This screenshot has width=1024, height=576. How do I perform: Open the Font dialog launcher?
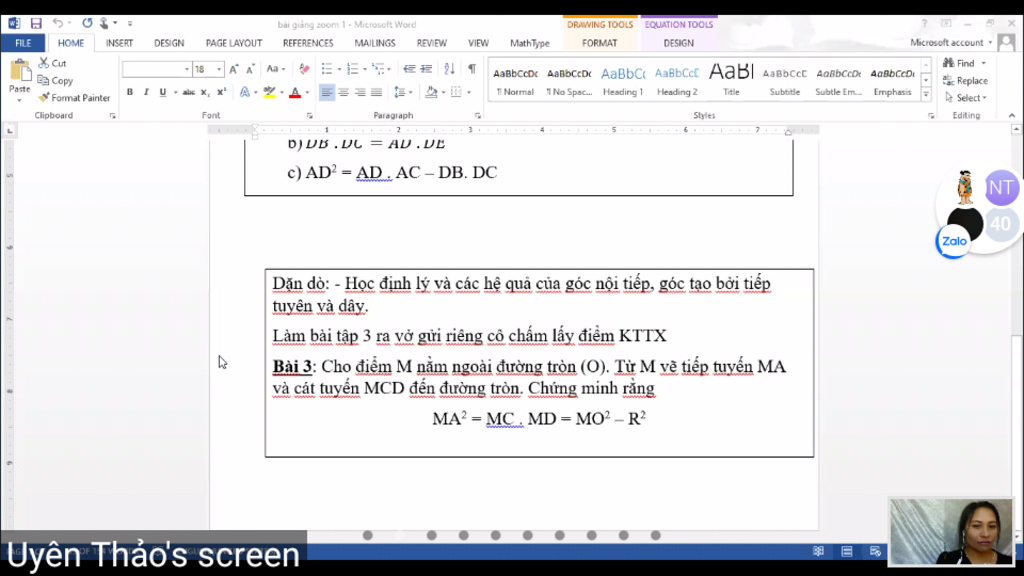(310, 116)
